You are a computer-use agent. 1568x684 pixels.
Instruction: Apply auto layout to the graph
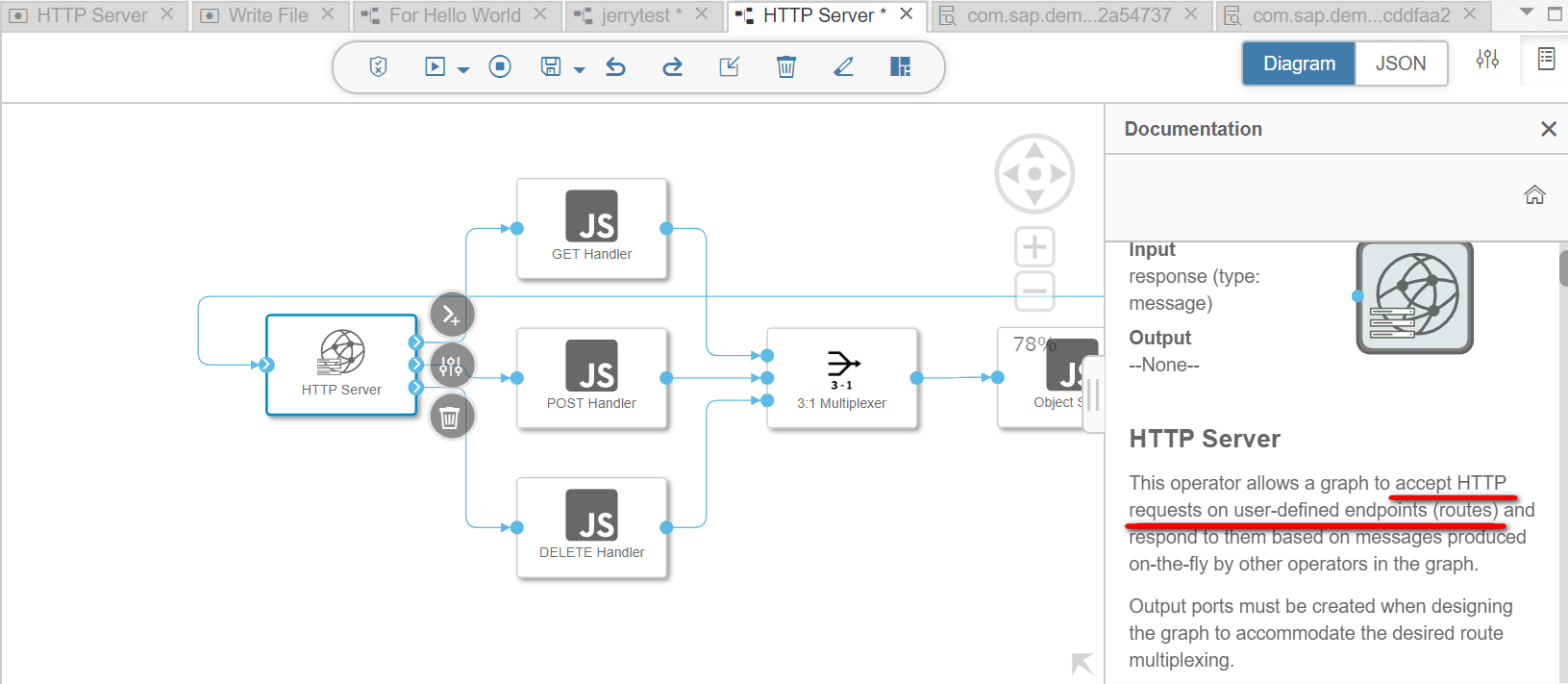pos(901,66)
